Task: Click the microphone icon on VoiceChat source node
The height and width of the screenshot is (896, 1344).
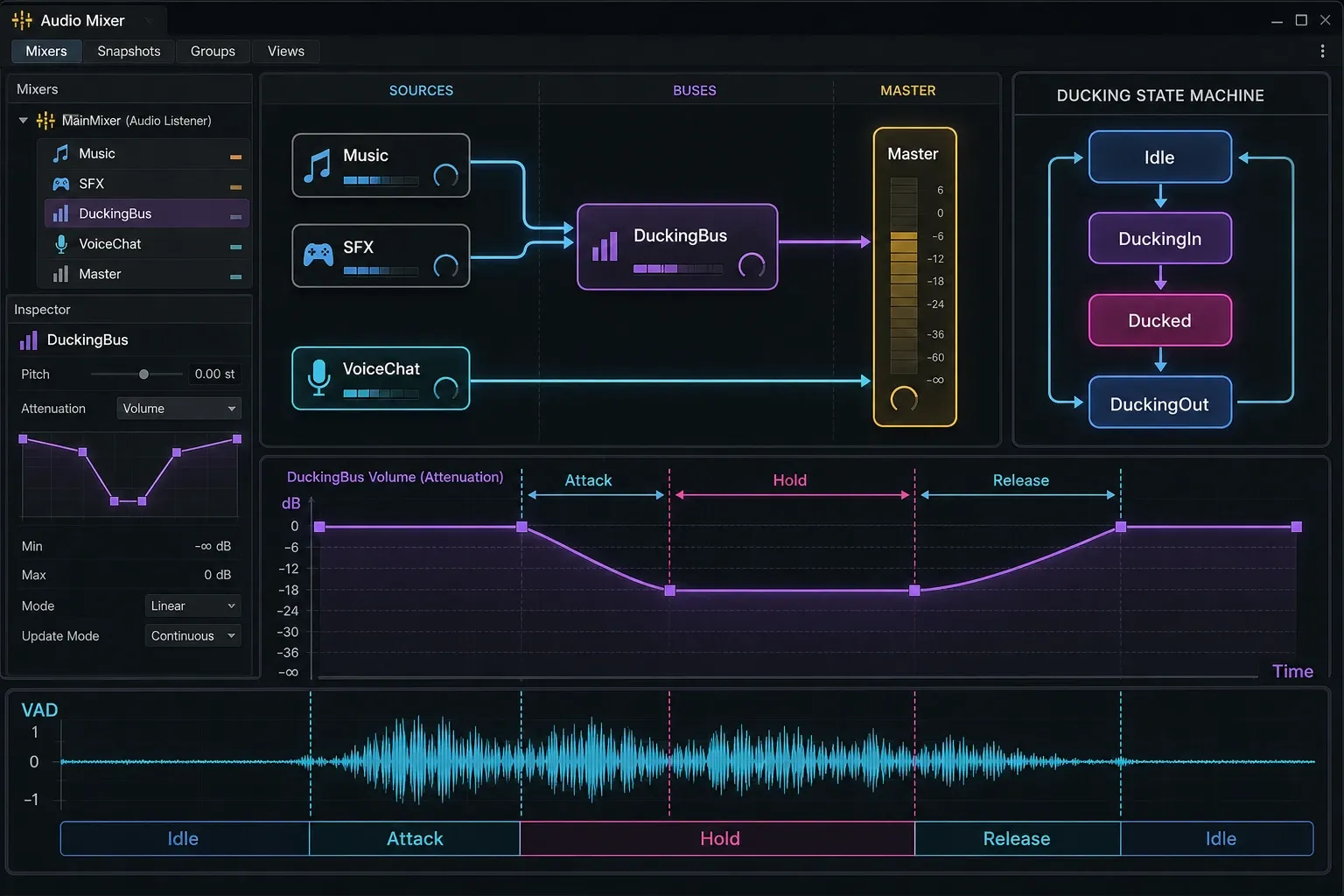Action: (318, 377)
